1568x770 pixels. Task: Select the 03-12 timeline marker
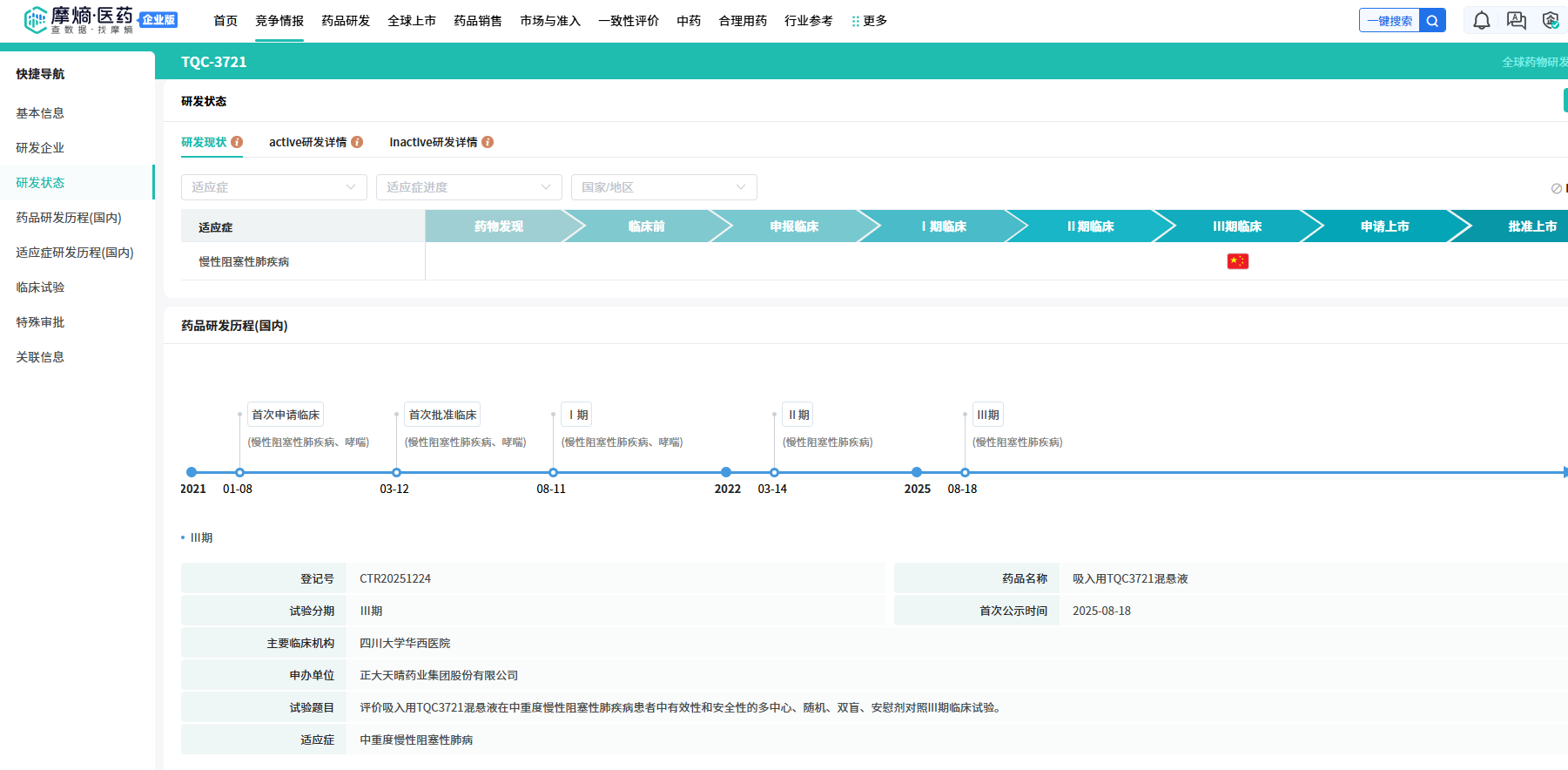point(396,472)
